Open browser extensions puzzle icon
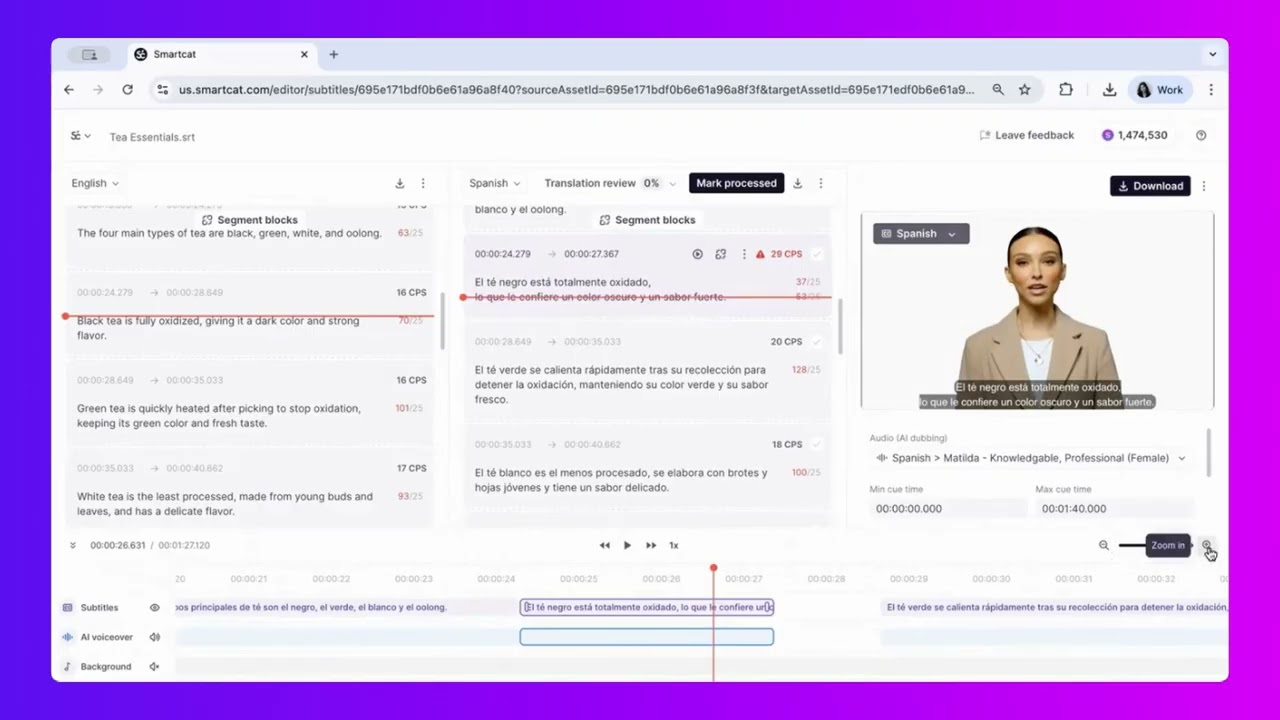The image size is (1280, 720). point(1066,90)
